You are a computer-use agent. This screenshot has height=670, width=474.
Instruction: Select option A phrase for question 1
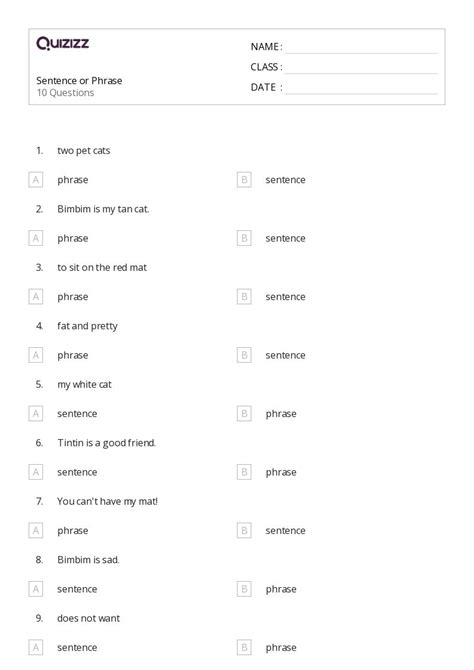click(x=36, y=180)
